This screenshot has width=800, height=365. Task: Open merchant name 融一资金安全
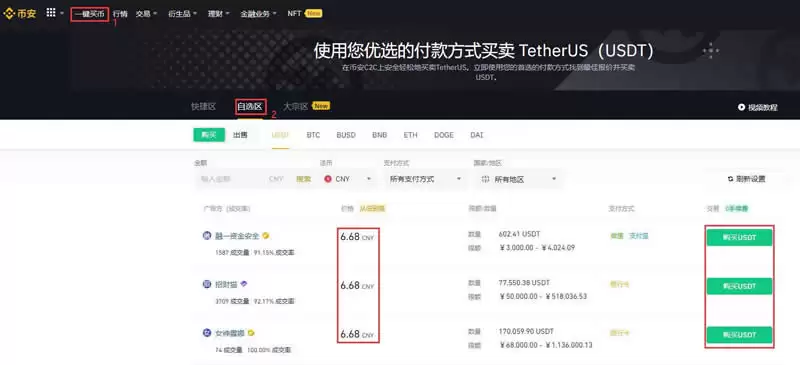tap(237, 236)
